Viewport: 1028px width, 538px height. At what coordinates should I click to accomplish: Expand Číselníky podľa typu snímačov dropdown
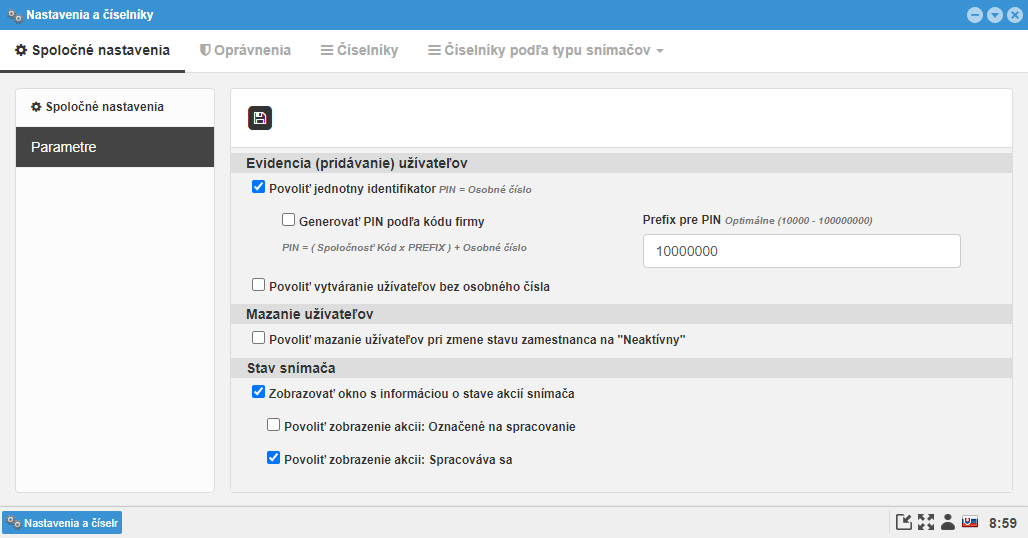tap(545, 50)
